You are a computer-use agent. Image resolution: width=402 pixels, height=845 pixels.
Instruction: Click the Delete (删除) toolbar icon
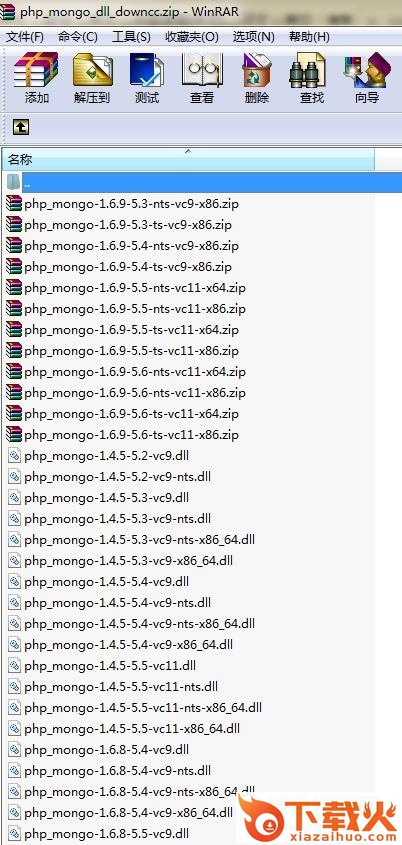(x=257, y=78)
